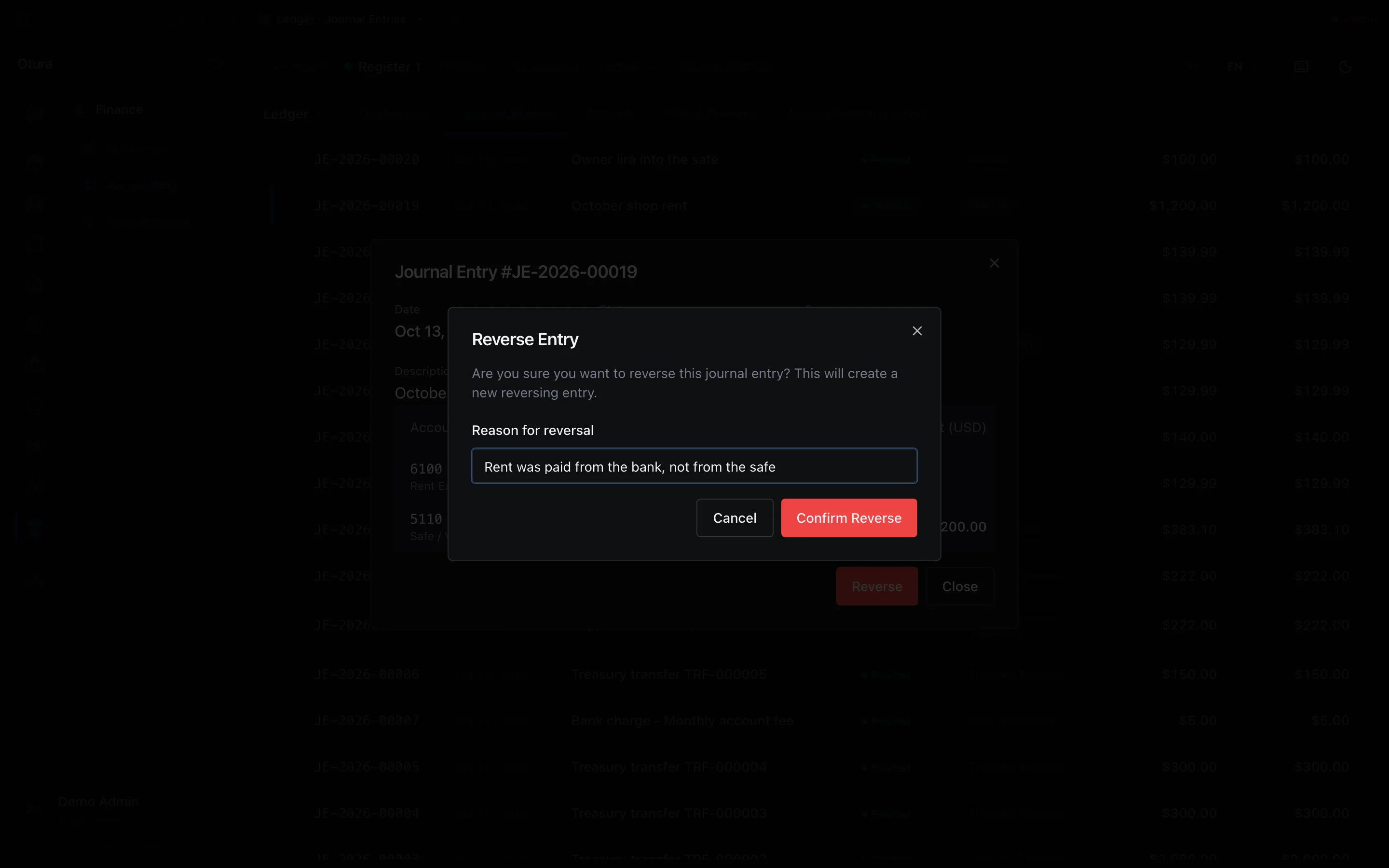Click the 'Reason for reversal' label
Image resolution: width=1389 pixels, height=868 pixels.
click(x=532, y=430)
